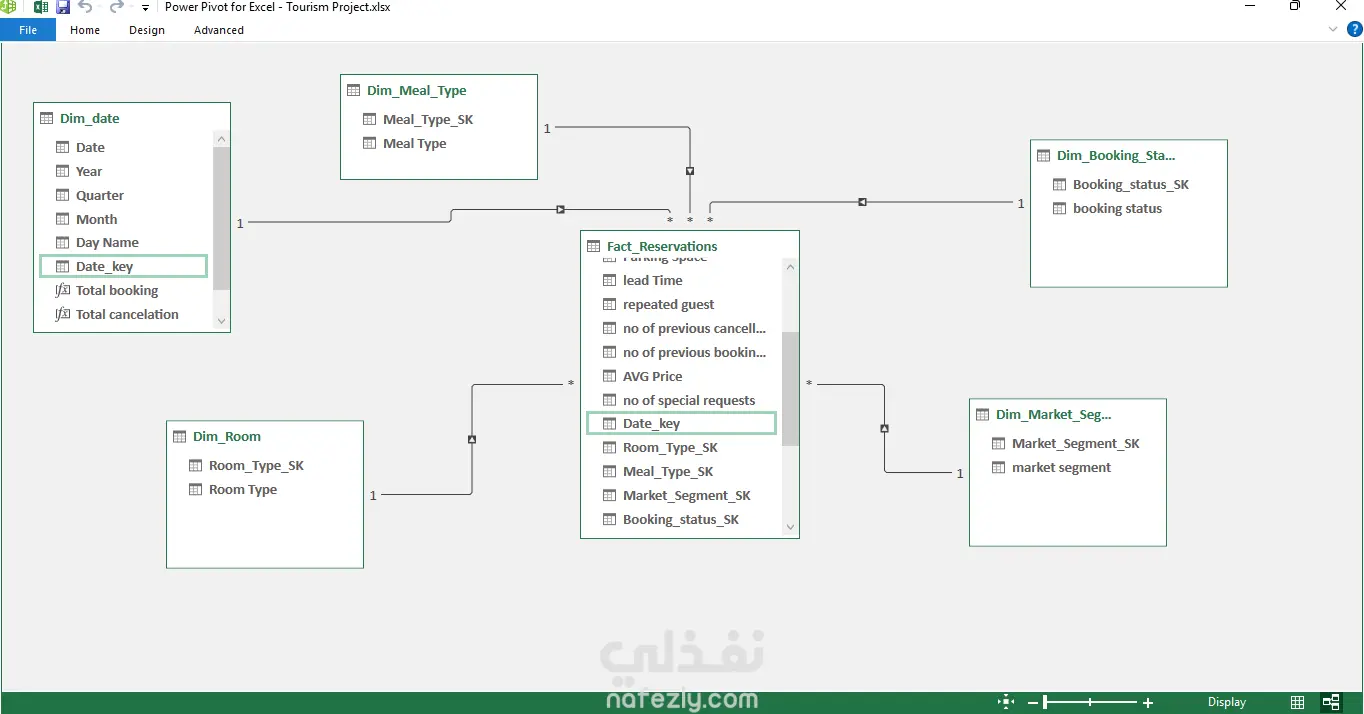Click the Undo arrow icon
Viewport: 1364px width, 714px height.
coord(85,7)
